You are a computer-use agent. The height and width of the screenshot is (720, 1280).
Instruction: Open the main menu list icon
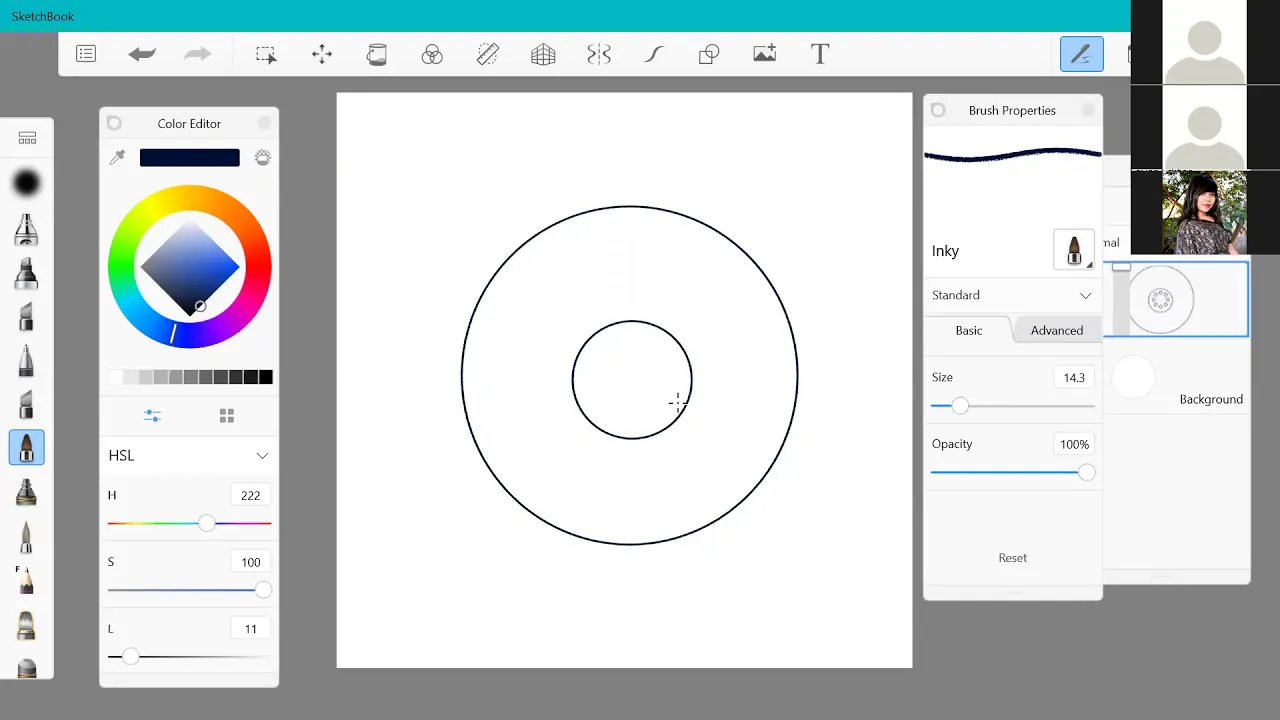point(86,54)
